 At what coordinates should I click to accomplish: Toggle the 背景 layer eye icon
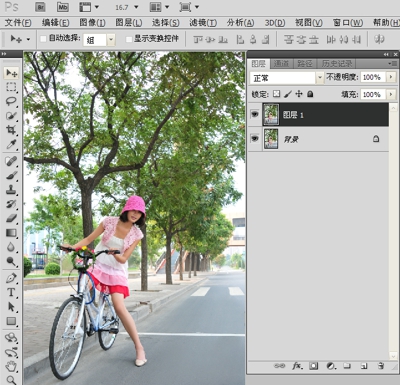255,138
